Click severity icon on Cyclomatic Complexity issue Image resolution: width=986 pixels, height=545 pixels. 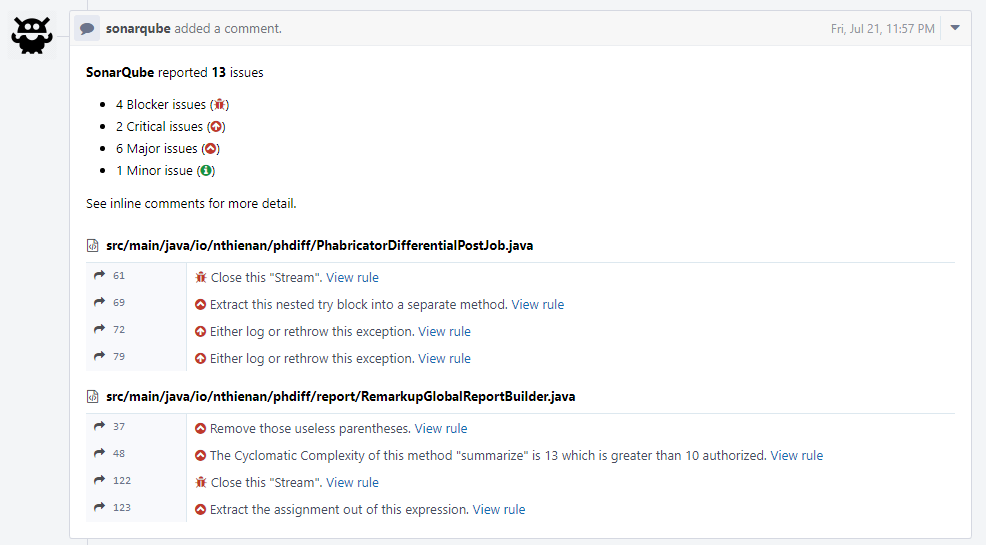(x=201, y=455)
